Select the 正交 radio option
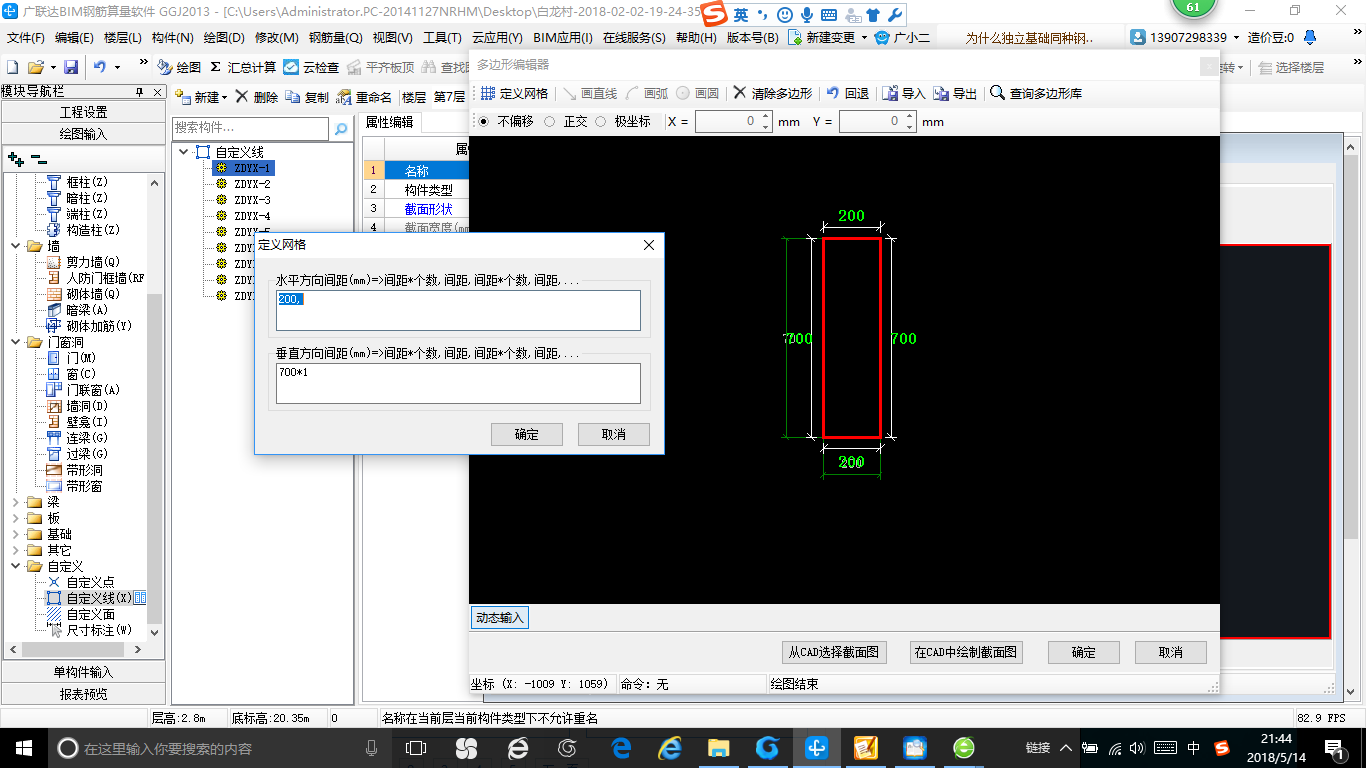This screenshot has width=1366, height=768. coord(550,121)
